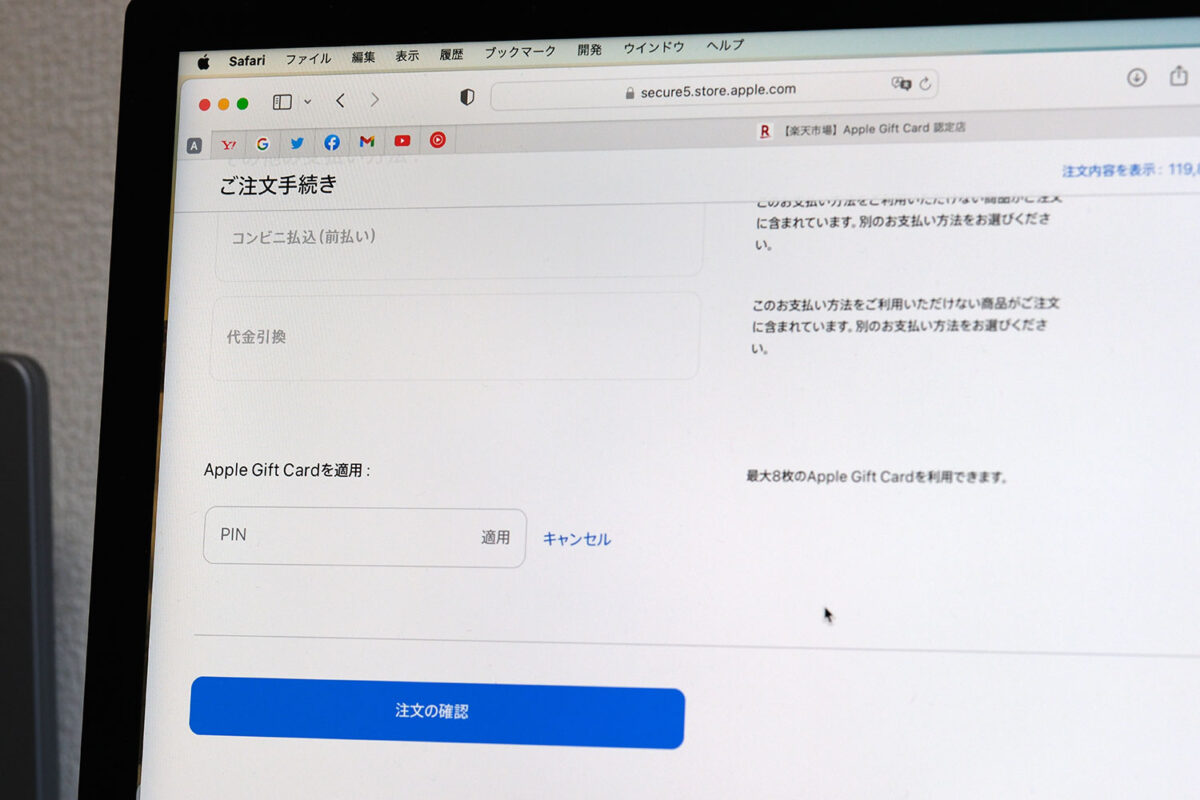
Task: Click the translate icon in address bar
Action: coord(902,84)
